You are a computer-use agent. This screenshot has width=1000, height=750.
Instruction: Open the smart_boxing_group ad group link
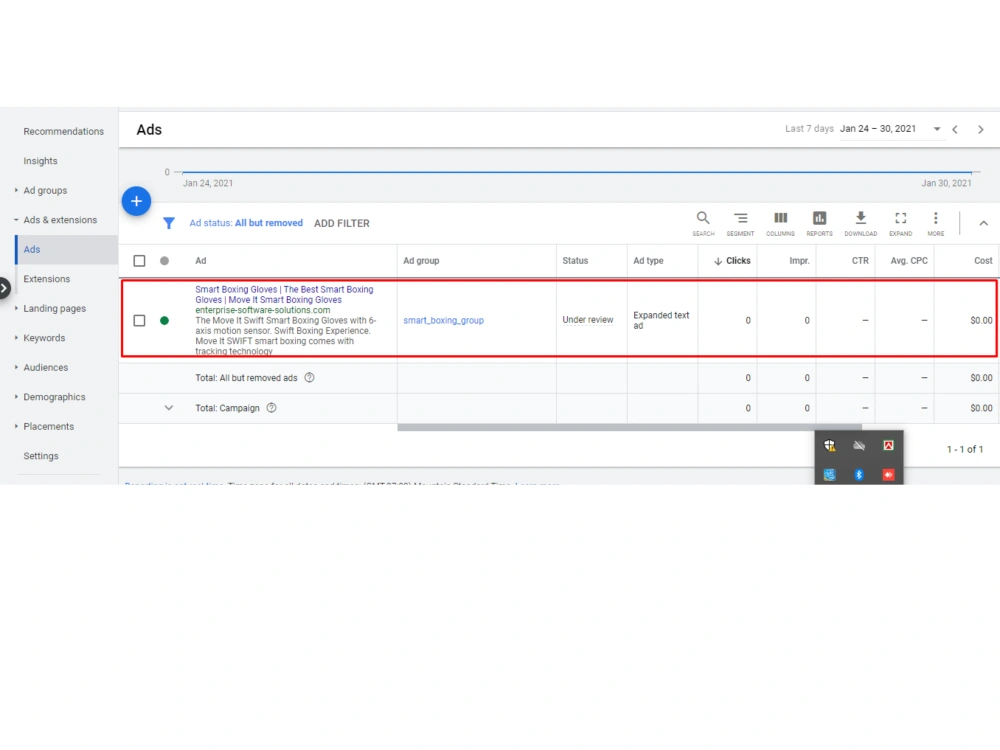[x=443, y=321]
